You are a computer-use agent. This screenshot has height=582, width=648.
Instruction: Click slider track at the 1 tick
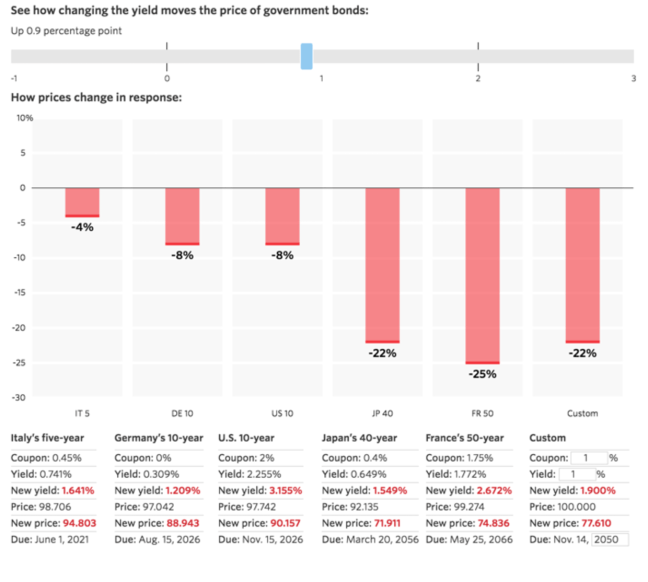click(x=323, y=56)
